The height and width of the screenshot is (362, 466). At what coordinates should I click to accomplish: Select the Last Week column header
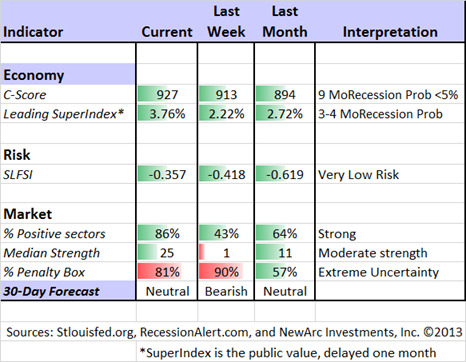[226, 21]
